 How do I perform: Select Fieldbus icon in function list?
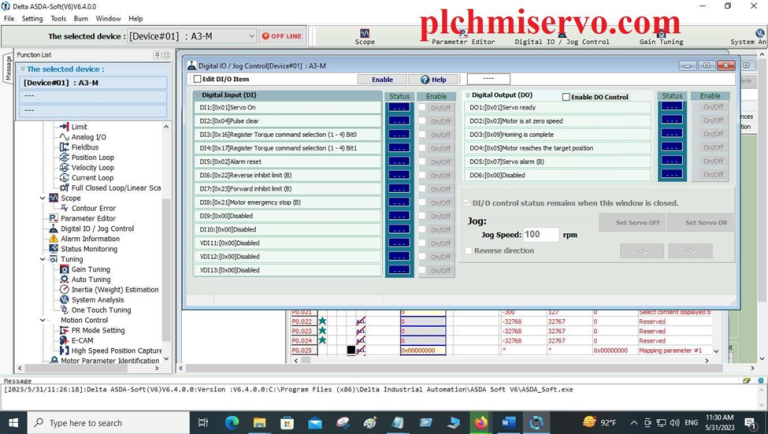[64, 147]
